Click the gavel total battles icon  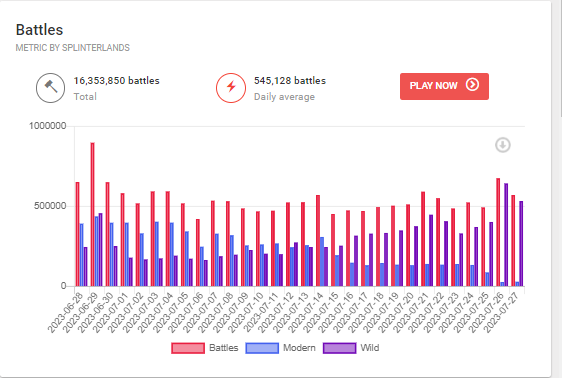point(51,88)
